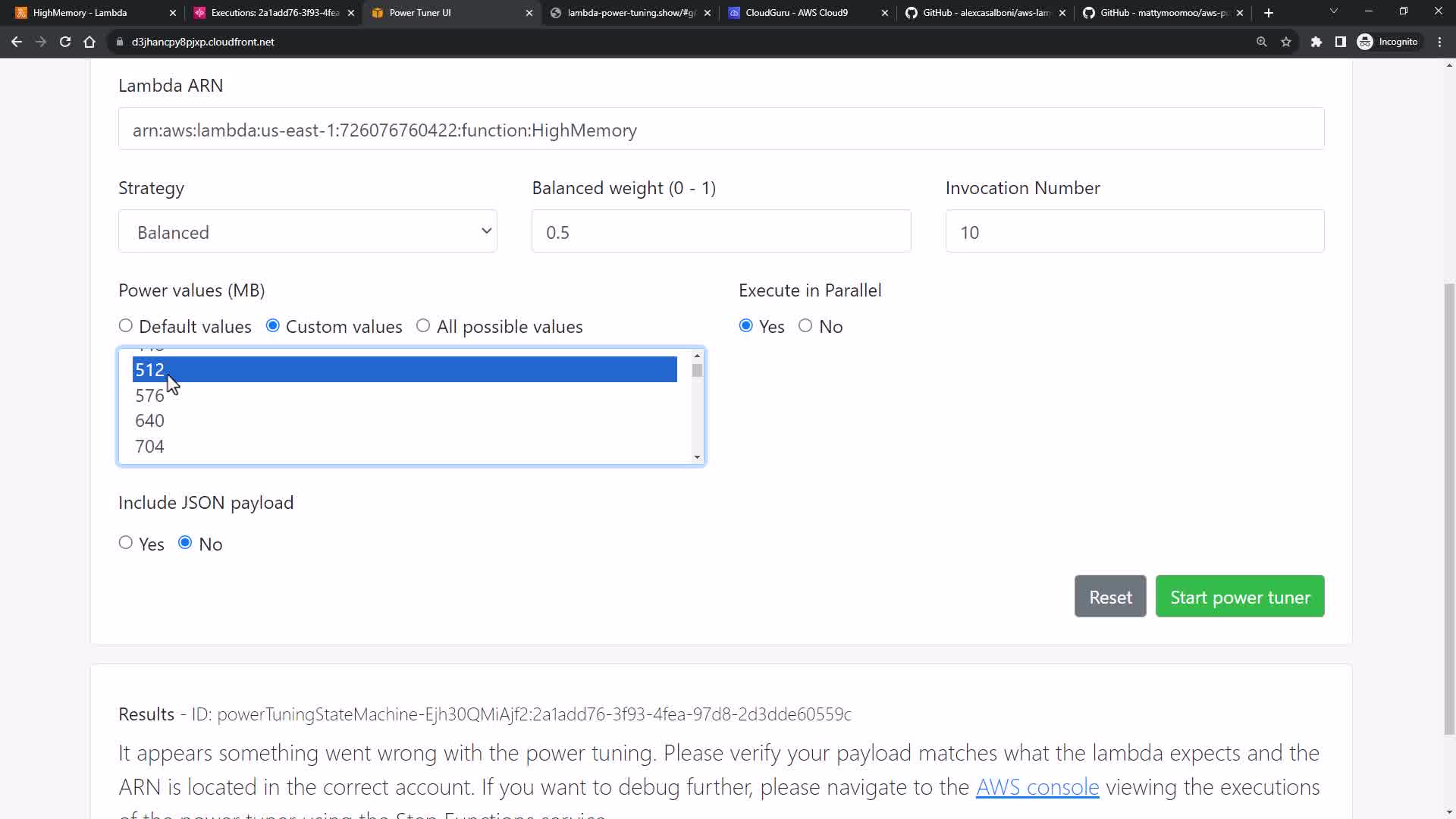Choose Yes for Include JSON payload
Screen dimensions: 1456x819
click(126, 543)
